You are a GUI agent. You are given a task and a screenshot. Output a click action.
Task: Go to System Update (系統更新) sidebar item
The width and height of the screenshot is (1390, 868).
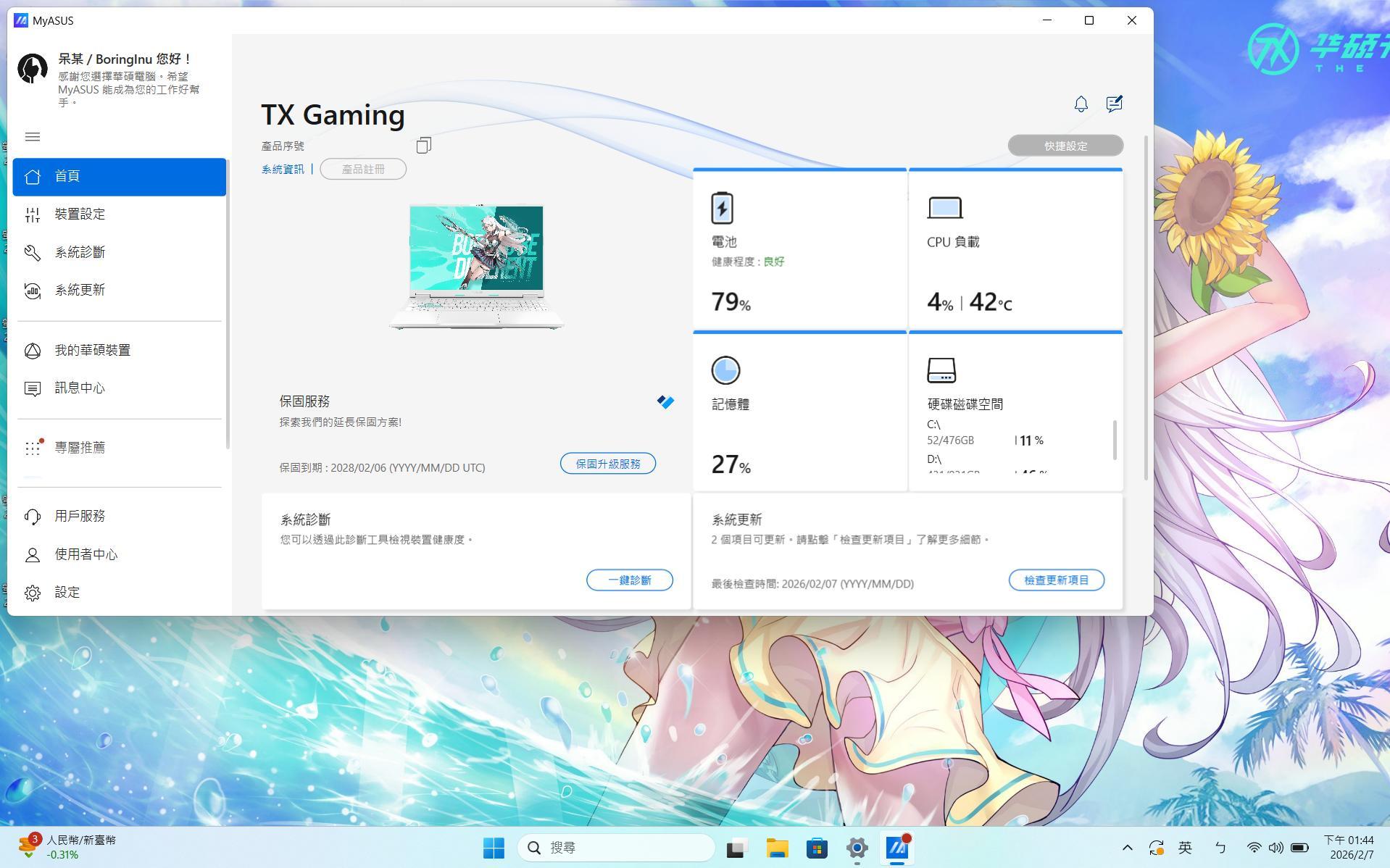(x=80, y=291)
